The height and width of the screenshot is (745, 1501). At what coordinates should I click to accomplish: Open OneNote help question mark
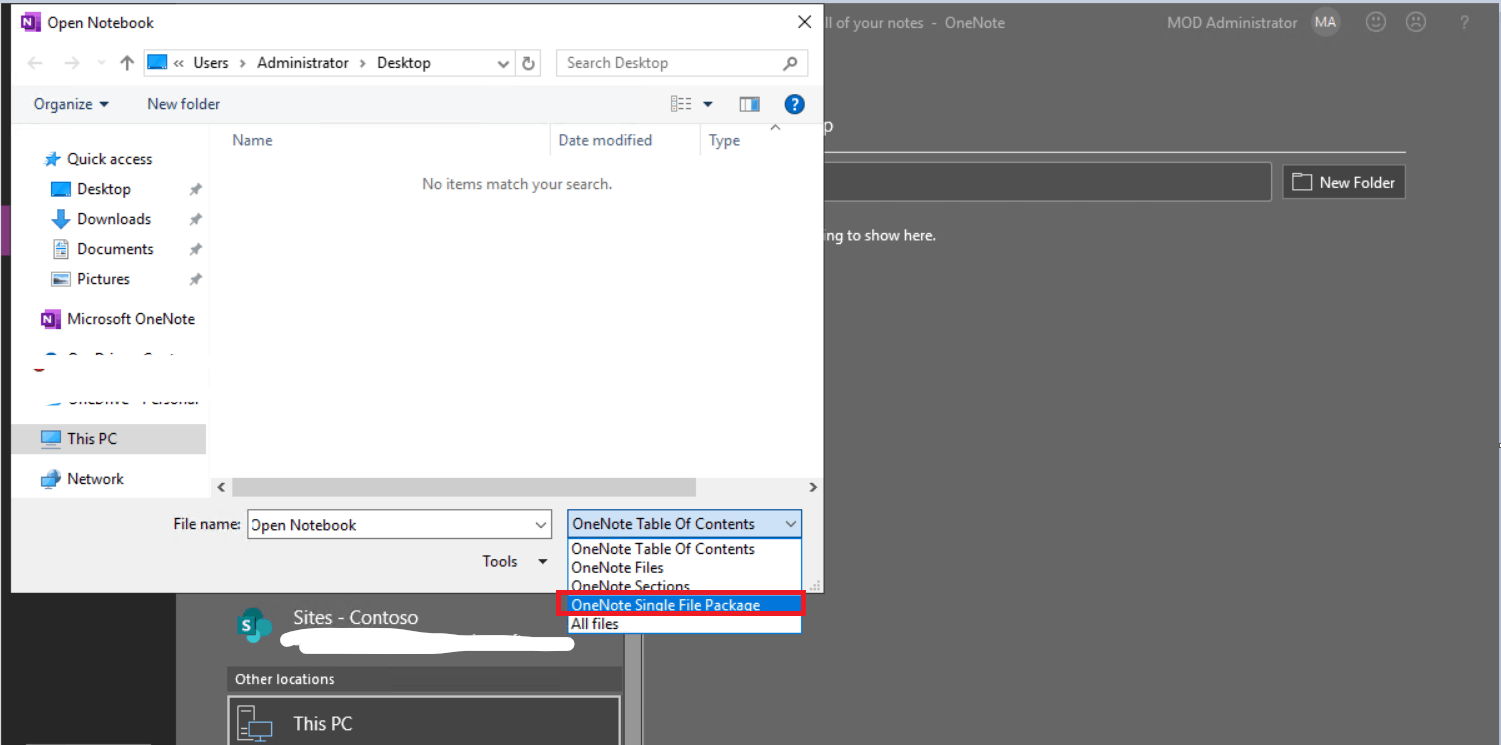1465,22
